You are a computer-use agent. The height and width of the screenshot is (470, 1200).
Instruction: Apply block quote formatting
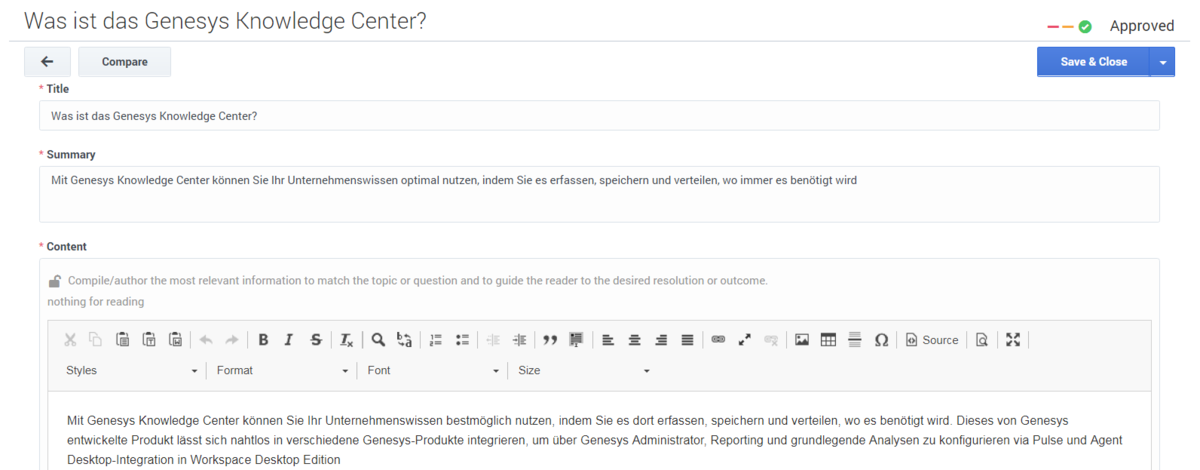coord(550,340)
